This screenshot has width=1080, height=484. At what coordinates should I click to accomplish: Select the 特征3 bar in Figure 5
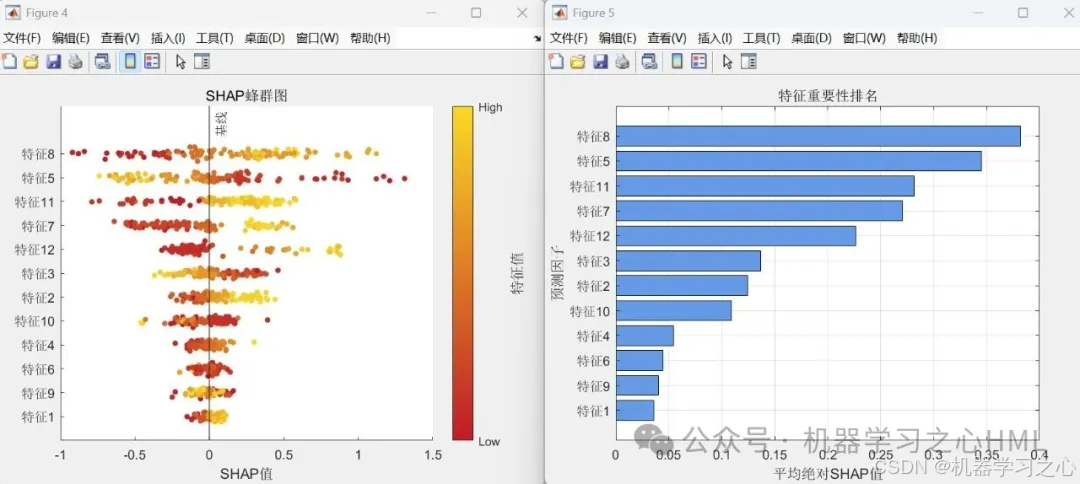pos(688,261)
